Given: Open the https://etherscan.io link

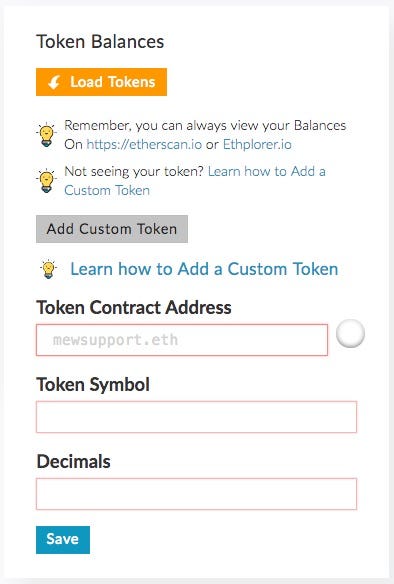Looking at the screenshot, I should coord(144,144).
